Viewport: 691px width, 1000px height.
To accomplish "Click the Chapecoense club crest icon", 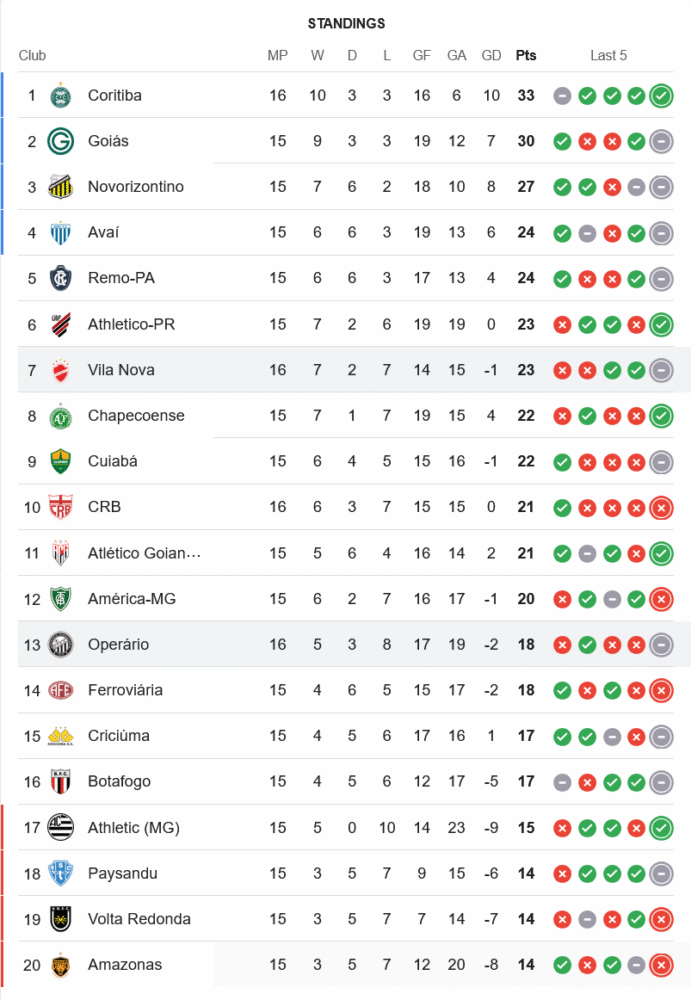I will (61, 416).
